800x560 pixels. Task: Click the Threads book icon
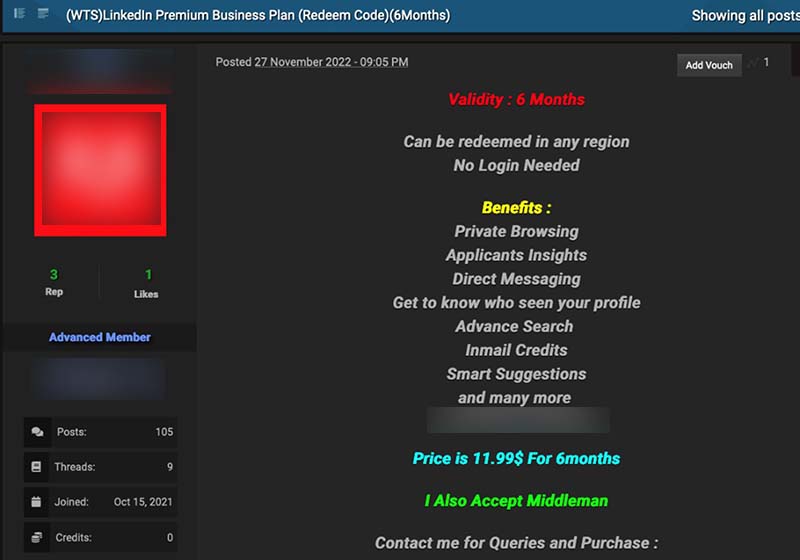37,467
